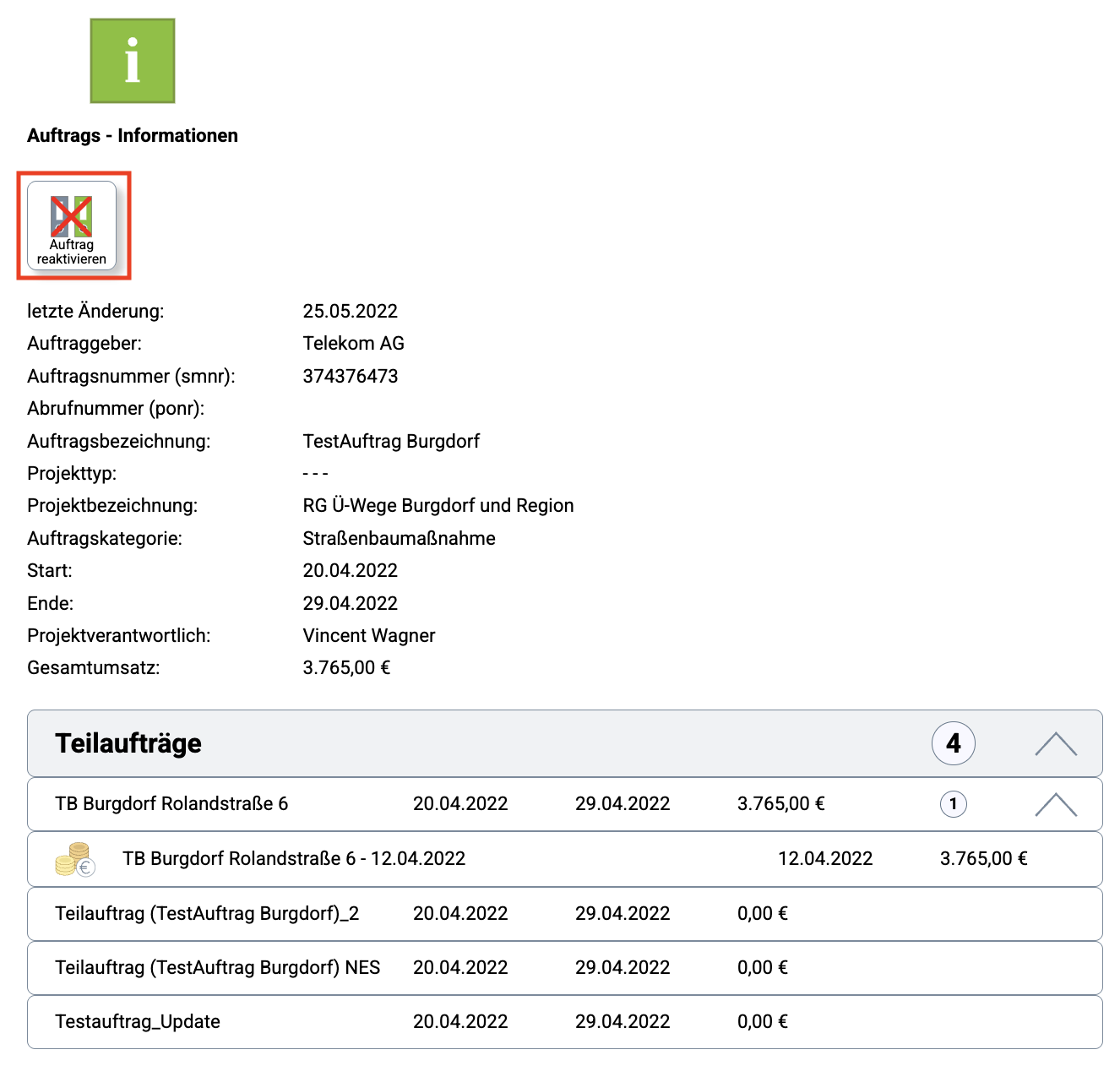
Task: Click the Teilaufträge count badge showing 4
Action: pos(953,743)
